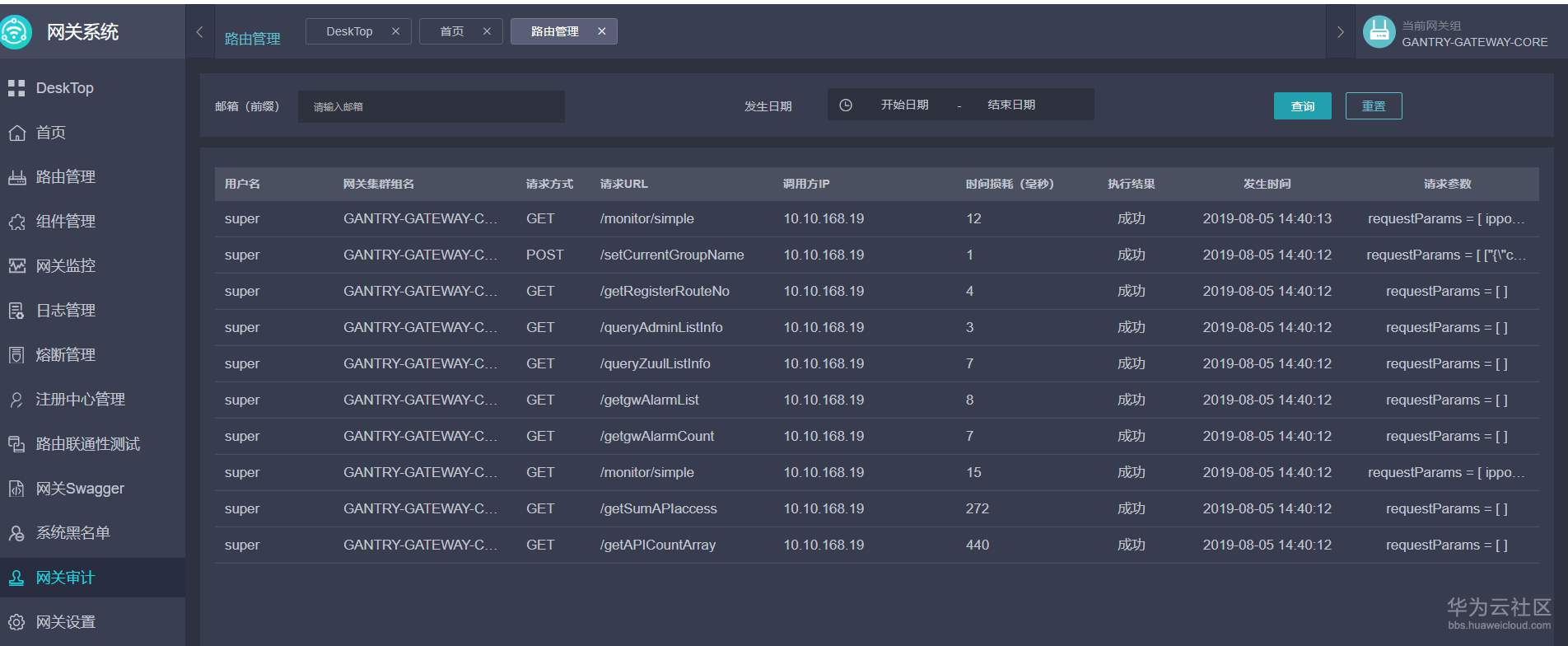1568x646 pixels.
Task: Click the /queryAdminListInfo URL cell
Action: pos(661,328)
